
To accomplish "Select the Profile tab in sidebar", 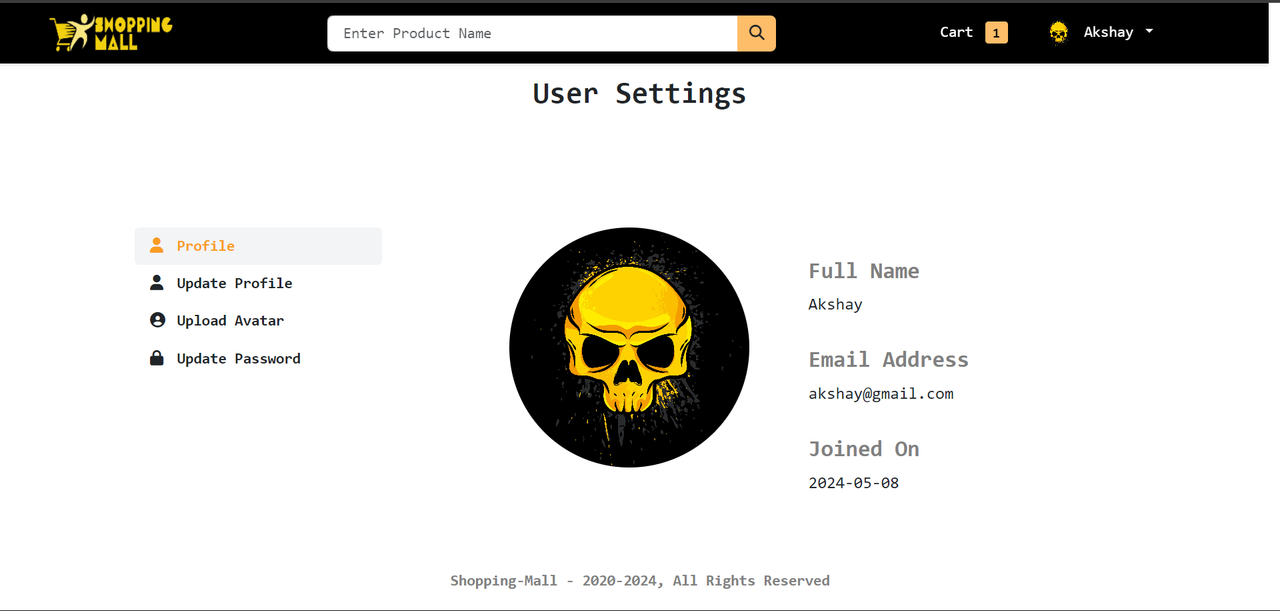I will 258,246.
